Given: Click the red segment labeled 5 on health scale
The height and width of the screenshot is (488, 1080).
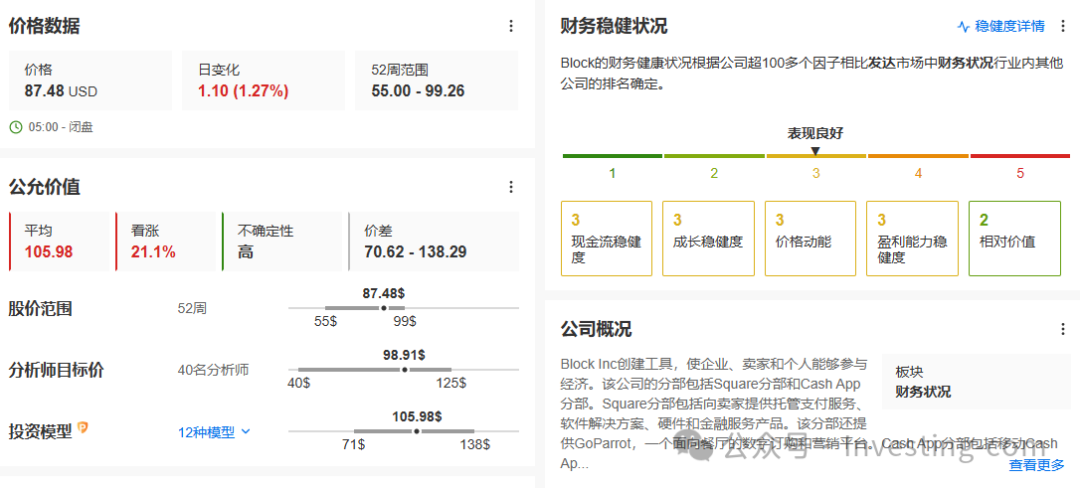Looking at the screenshot, I should point(1020,156).
